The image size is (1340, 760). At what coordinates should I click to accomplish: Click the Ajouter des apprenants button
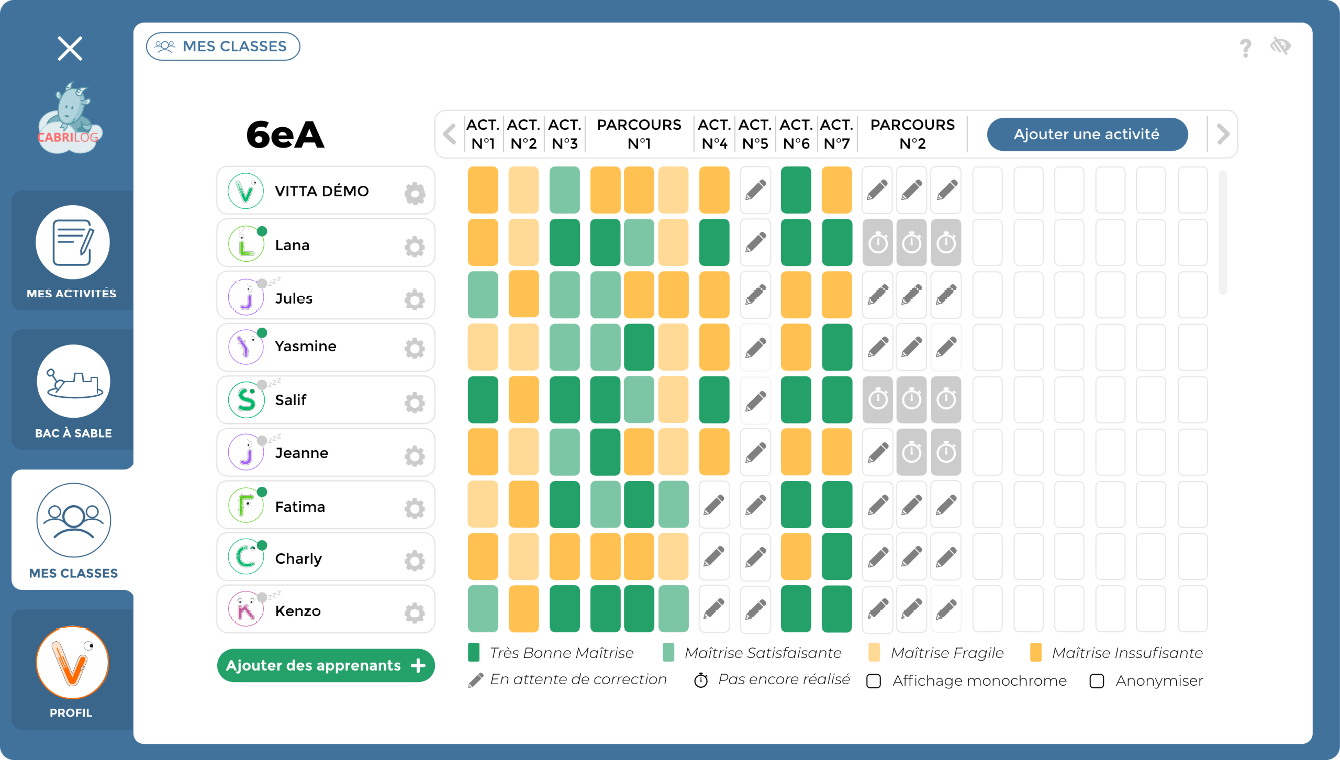point(326,666)
